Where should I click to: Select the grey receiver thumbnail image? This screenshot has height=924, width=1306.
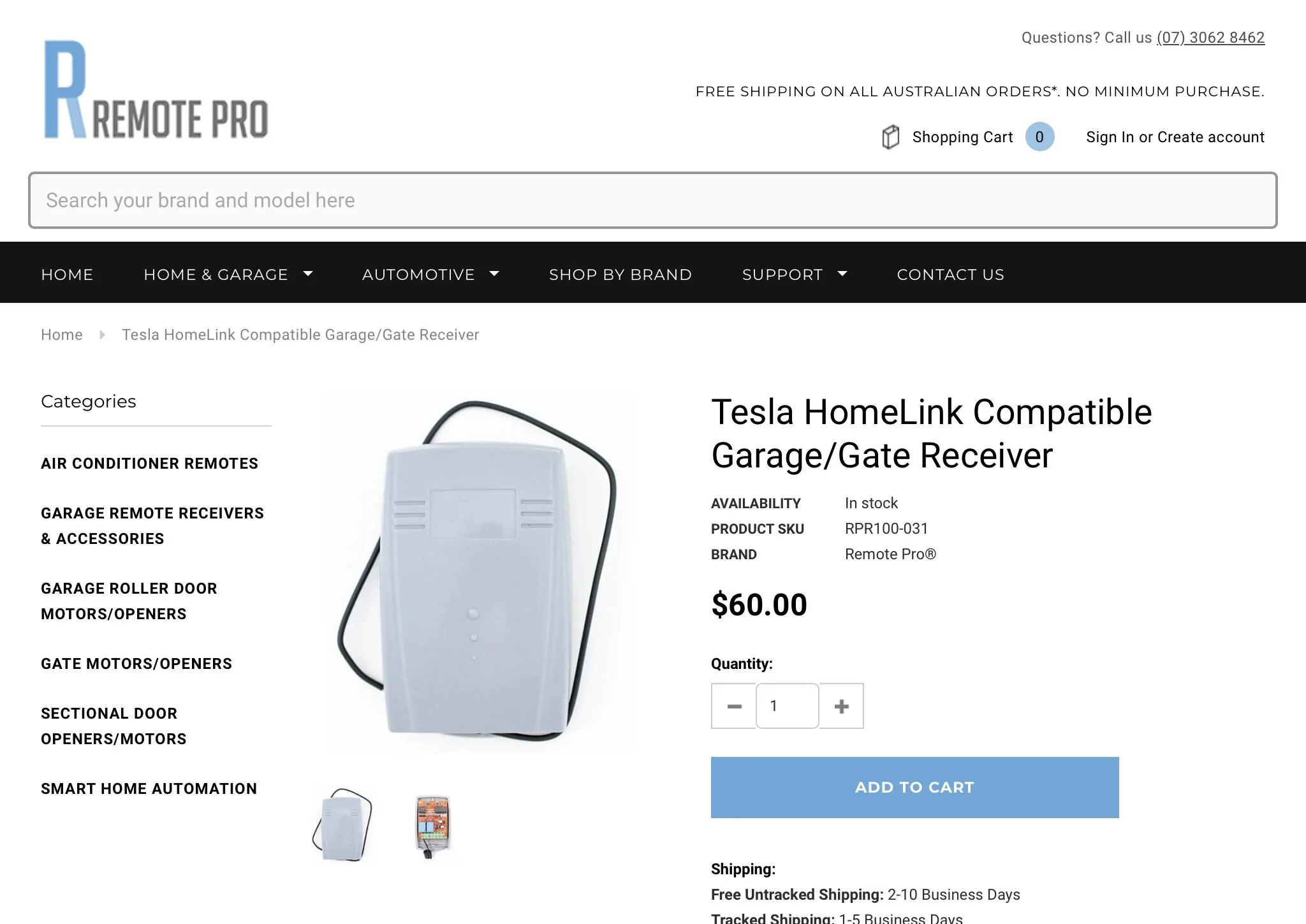pyautogui.click(x=342, y=825)
